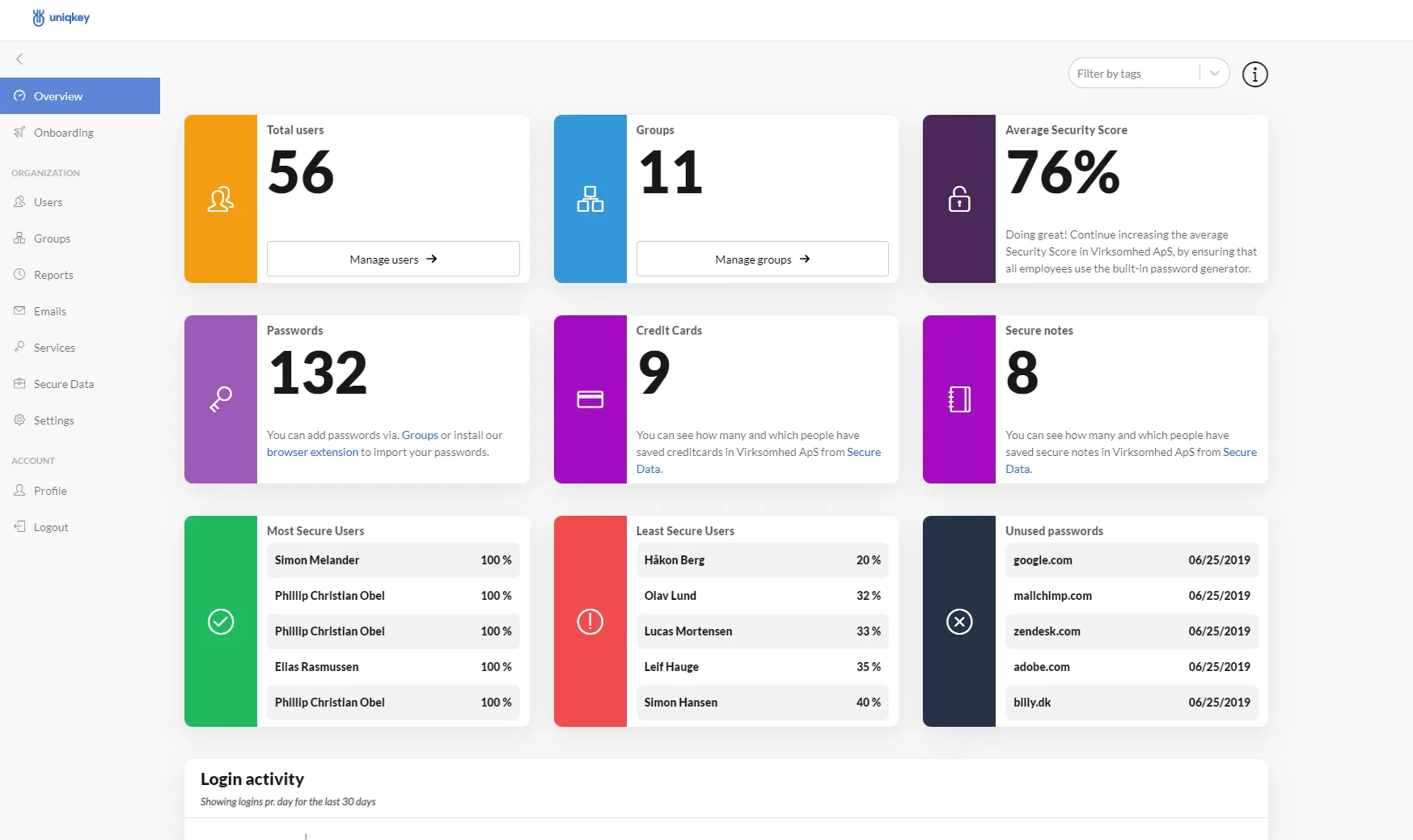Click the blue Groups icon tile
The height and width of the screenshot is (840, 1413).
point(590,199)
